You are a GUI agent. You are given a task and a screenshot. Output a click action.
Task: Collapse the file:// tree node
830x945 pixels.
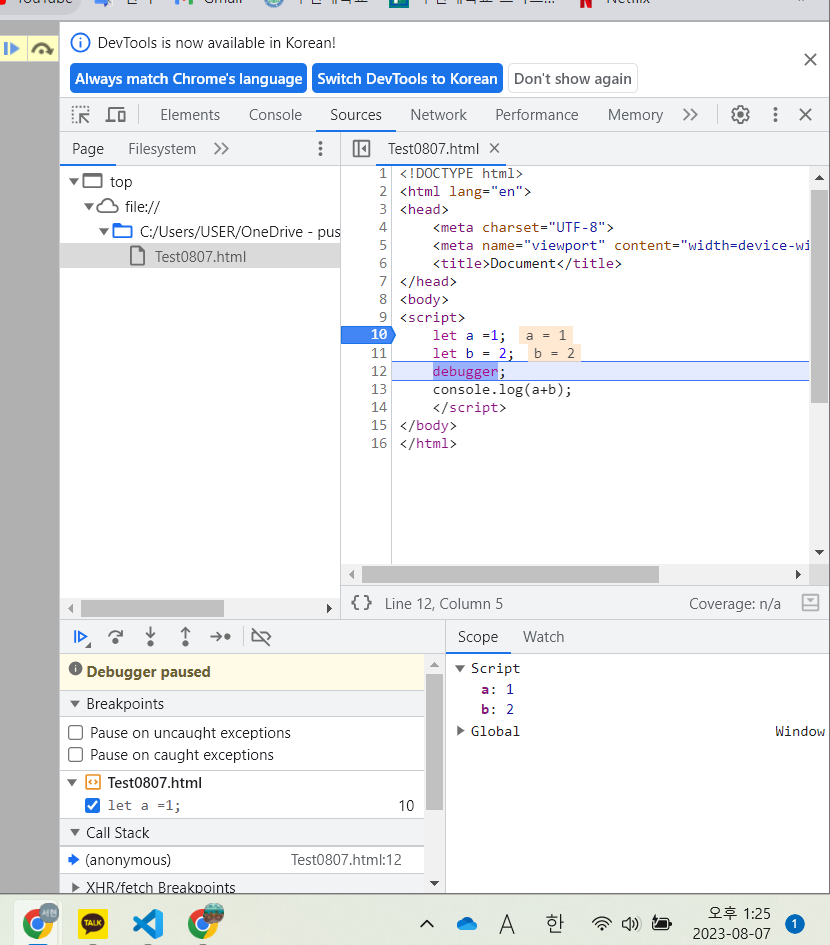point(89,207)
